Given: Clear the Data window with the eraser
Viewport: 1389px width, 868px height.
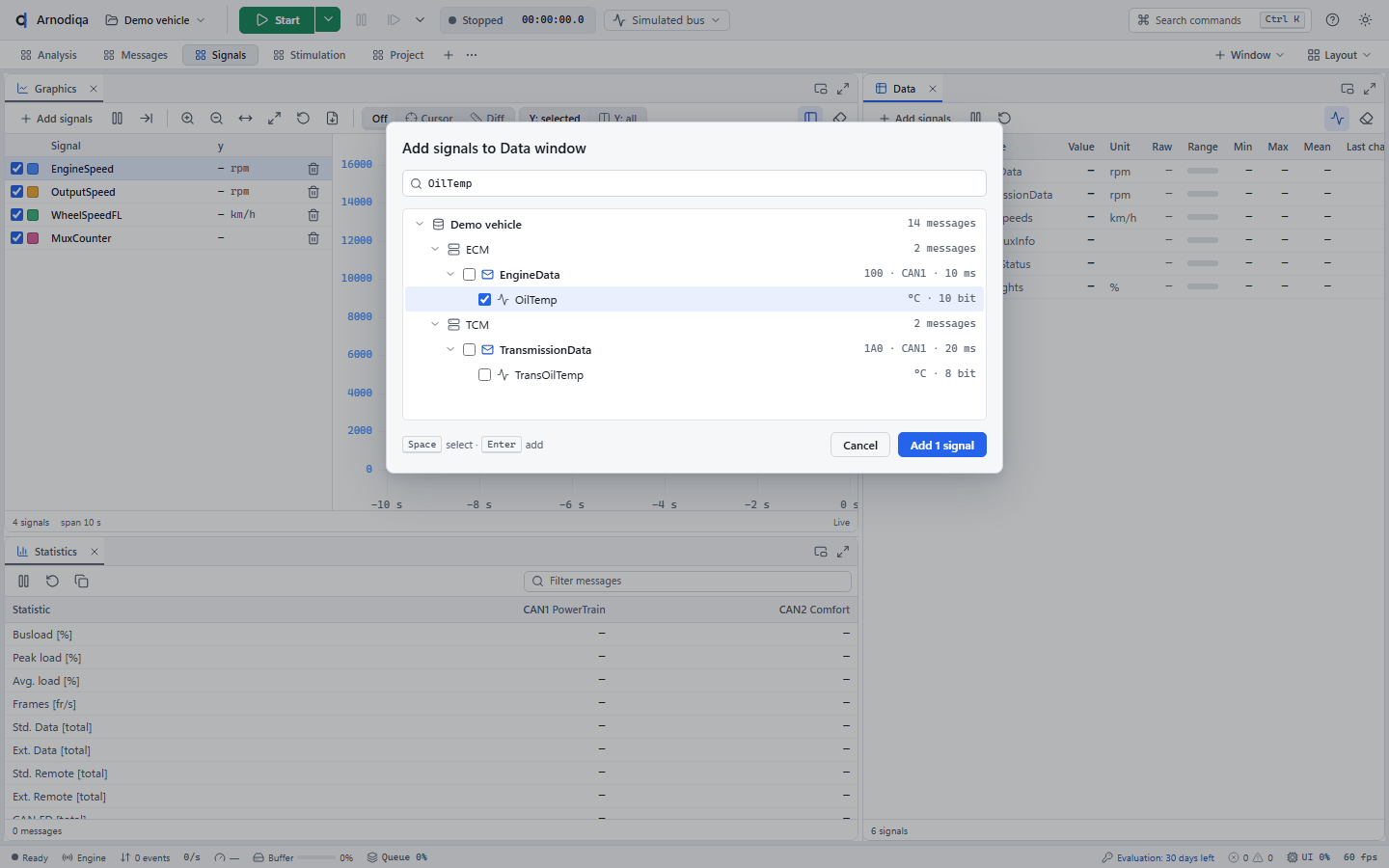Looking at the screenshot, I should pos(1366,119).
